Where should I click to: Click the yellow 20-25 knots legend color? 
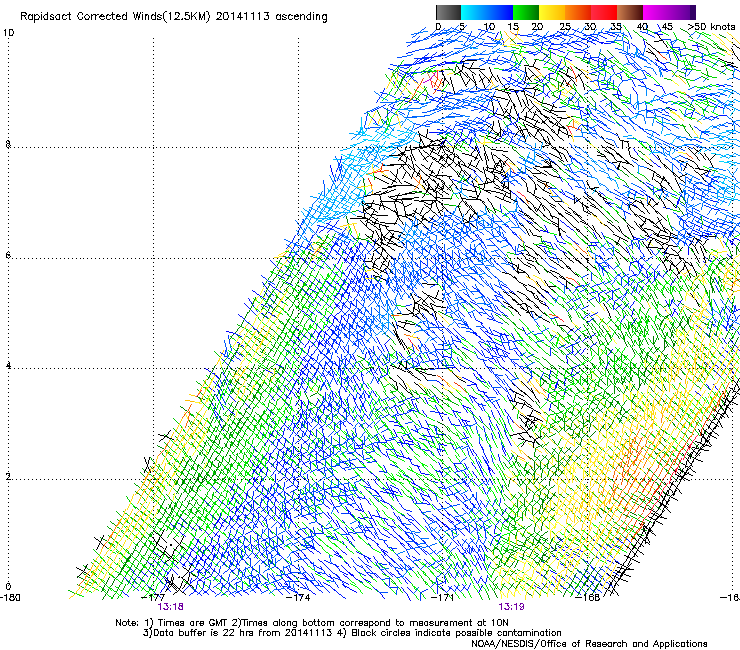(x=552, y=12)
